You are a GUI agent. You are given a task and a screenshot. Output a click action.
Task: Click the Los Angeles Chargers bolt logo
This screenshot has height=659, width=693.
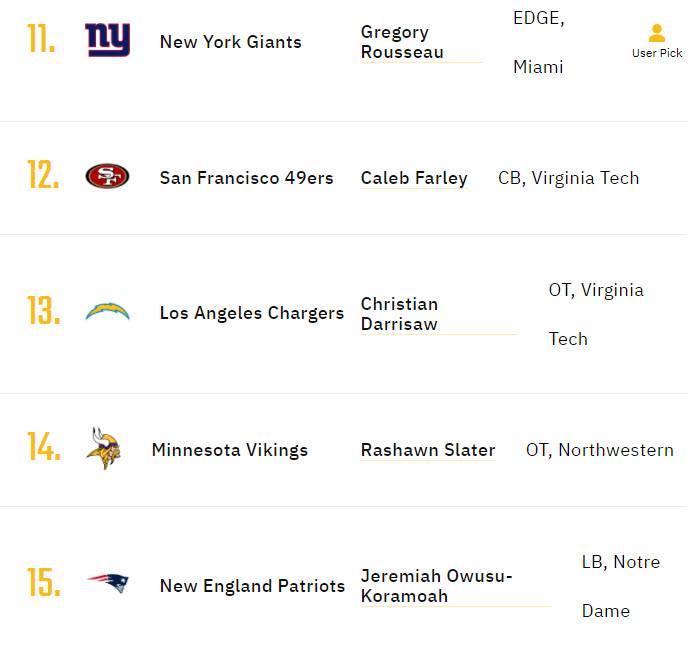click(107, 311)
